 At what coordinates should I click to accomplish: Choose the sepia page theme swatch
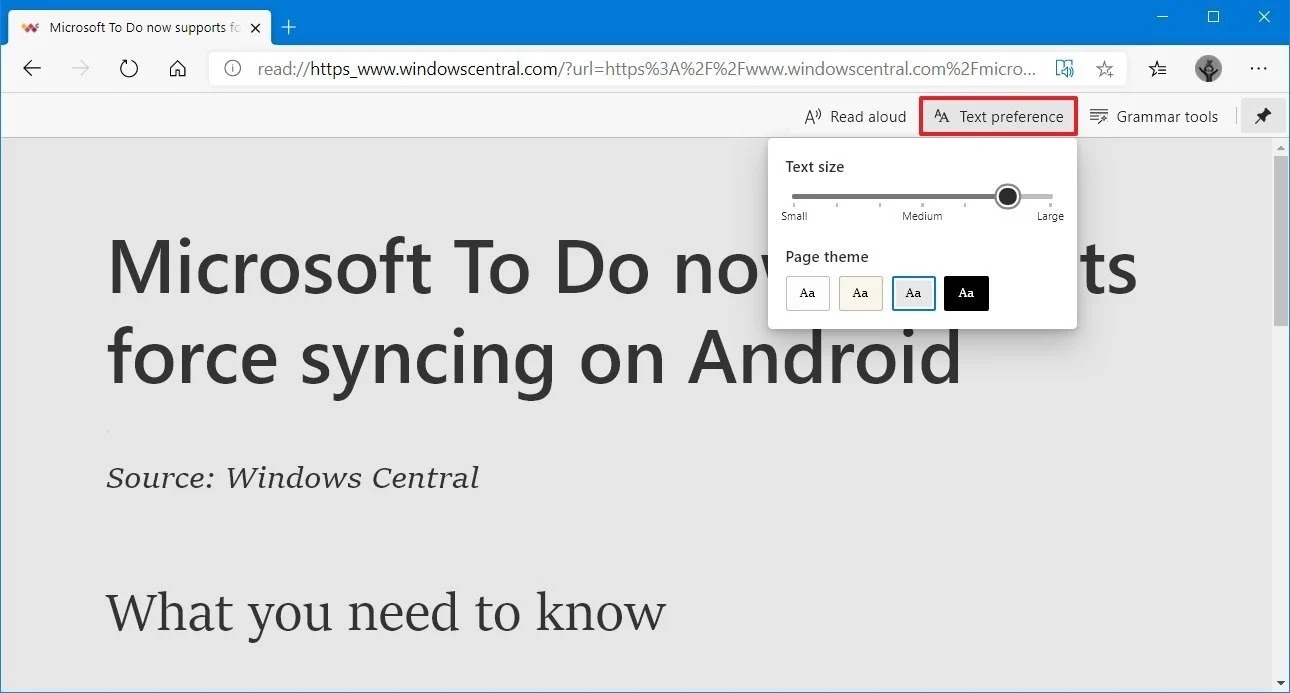860,293
